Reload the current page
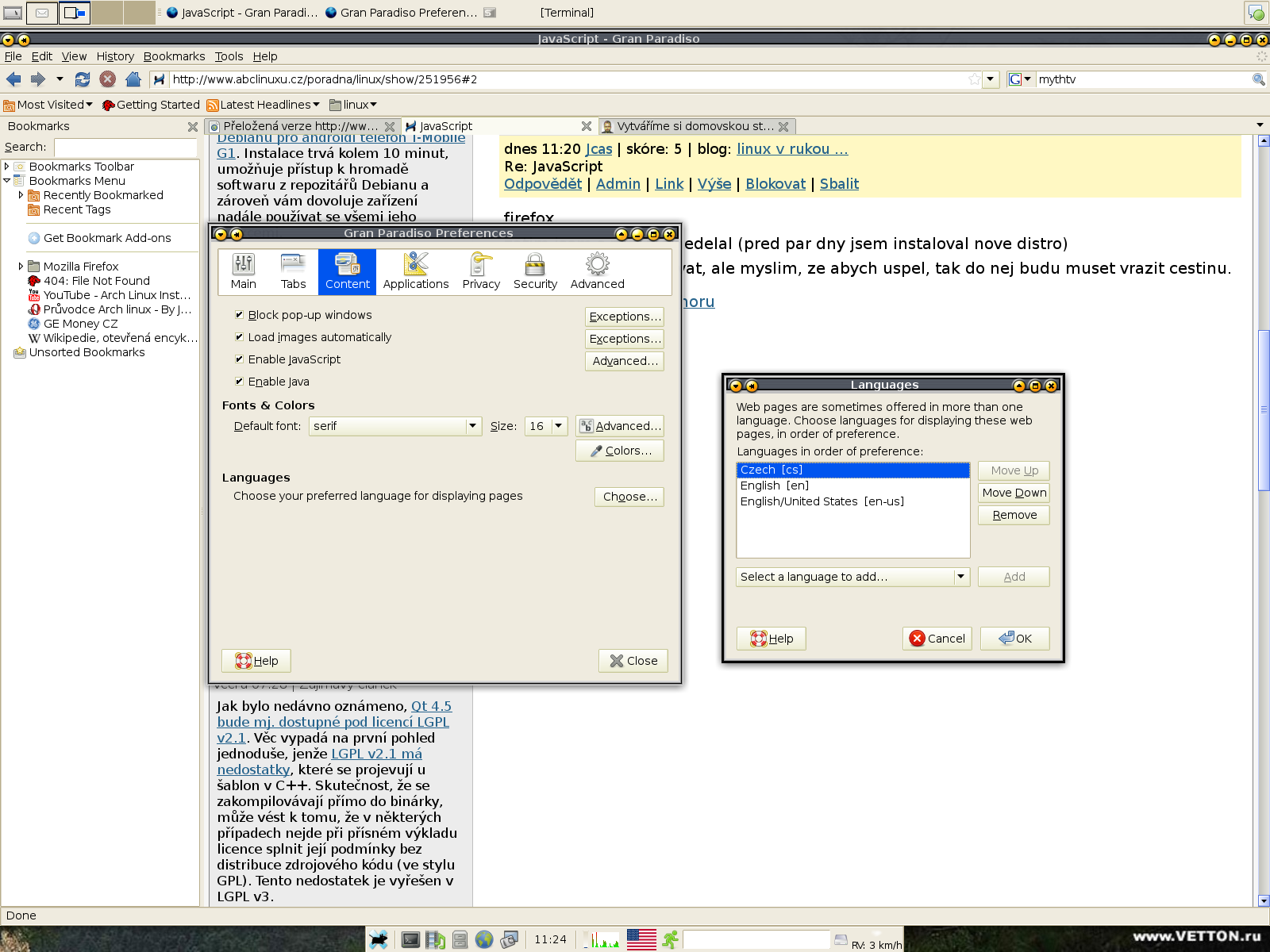1270x952 pixels. coord(83,79)
